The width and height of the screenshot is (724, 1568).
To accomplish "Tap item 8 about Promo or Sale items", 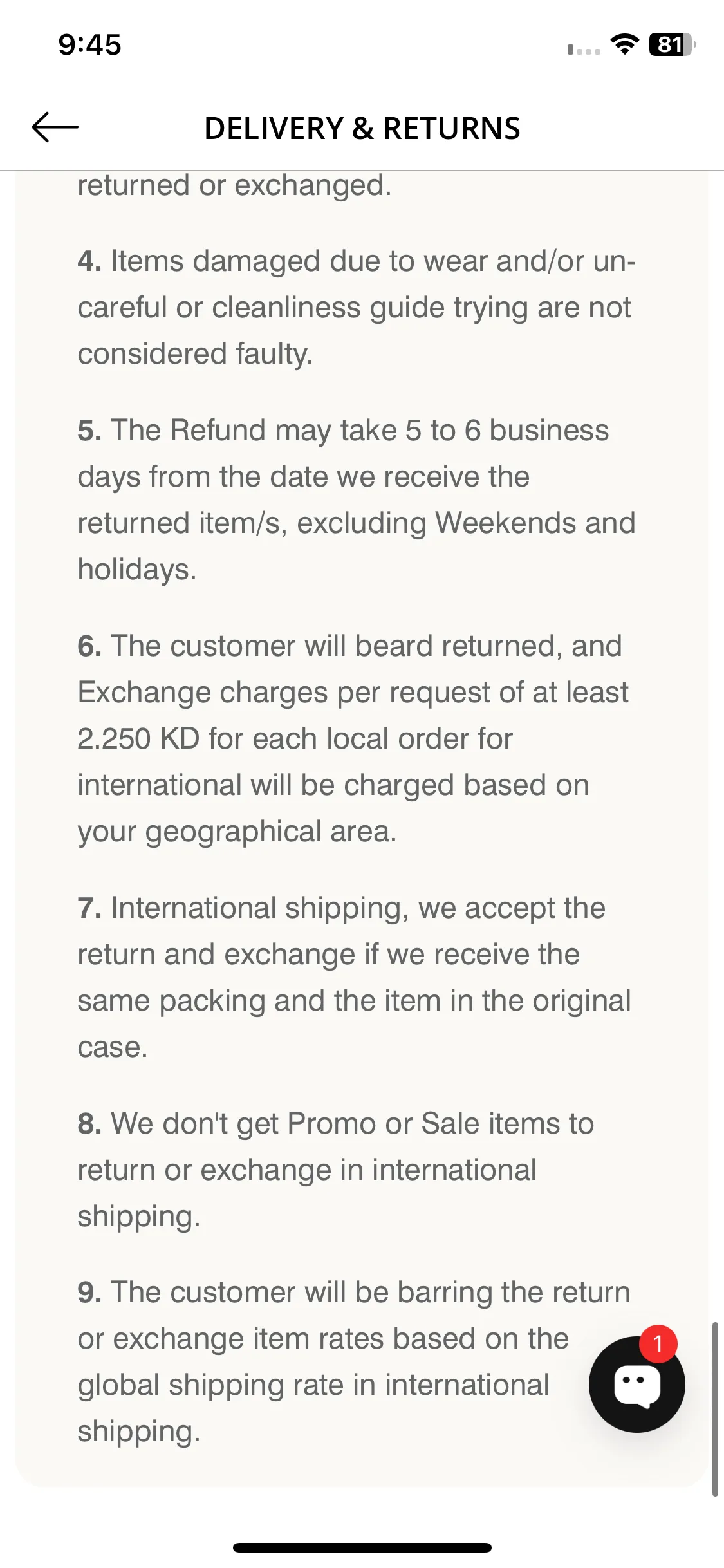I will (335, 1170).
